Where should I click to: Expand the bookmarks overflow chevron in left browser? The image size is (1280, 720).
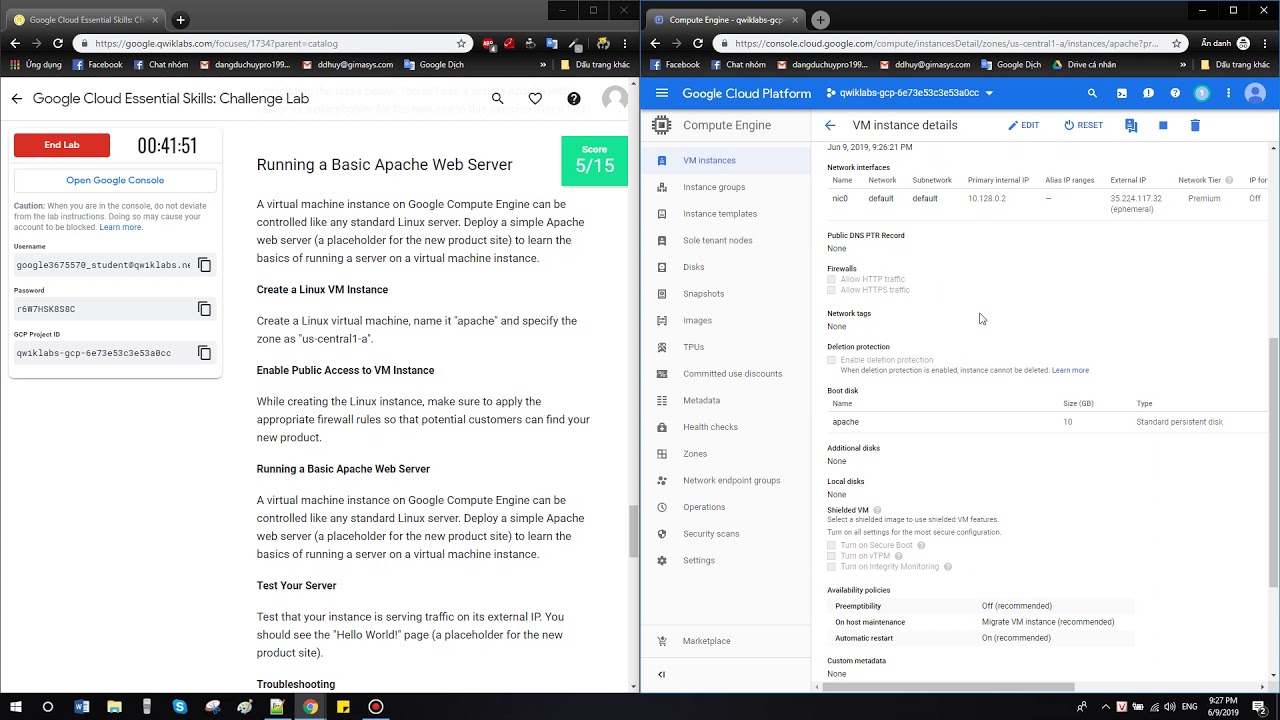[543, 65]
